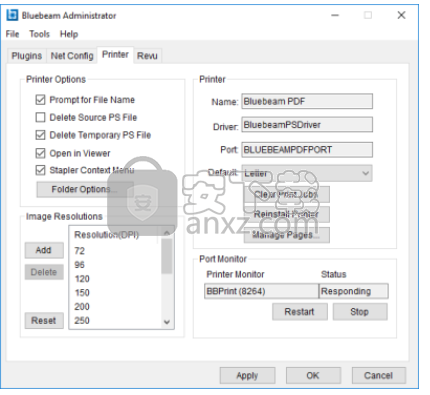Image resolution: width=430 pixels, height=395 pixels.
Task: Open the File menu
Action: click(12, 34)
